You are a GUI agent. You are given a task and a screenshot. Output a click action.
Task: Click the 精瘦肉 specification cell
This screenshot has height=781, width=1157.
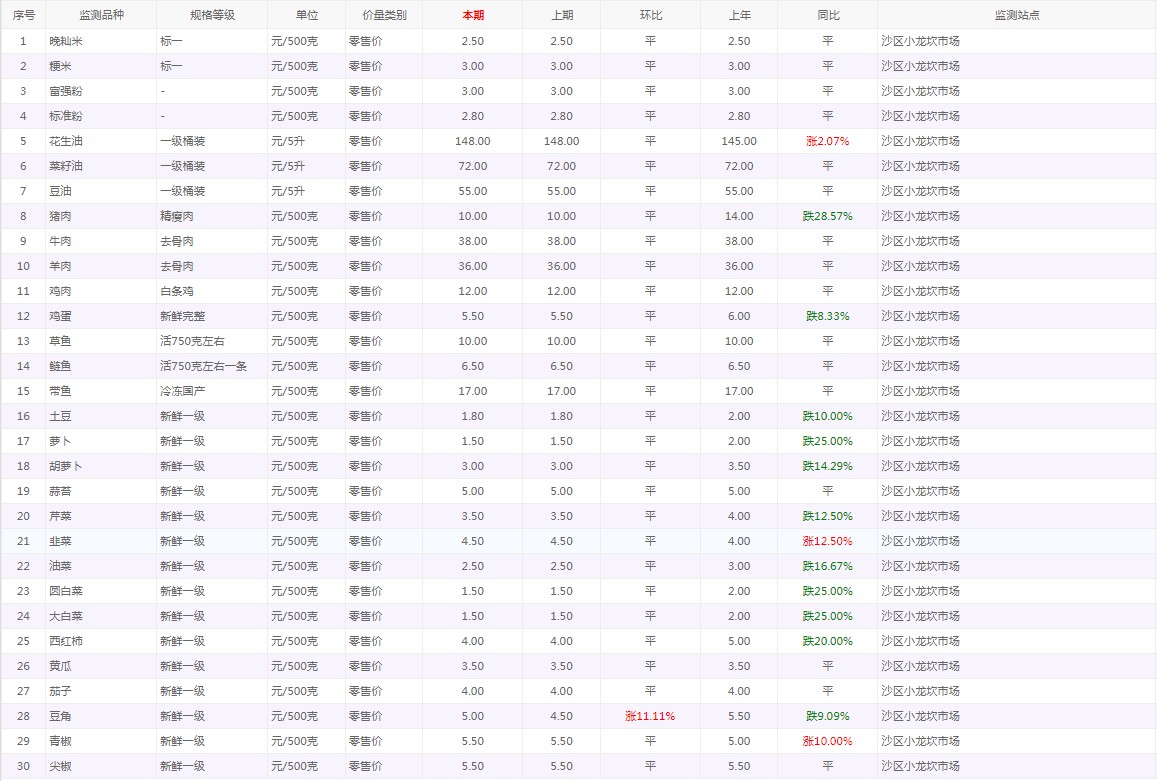177,216
